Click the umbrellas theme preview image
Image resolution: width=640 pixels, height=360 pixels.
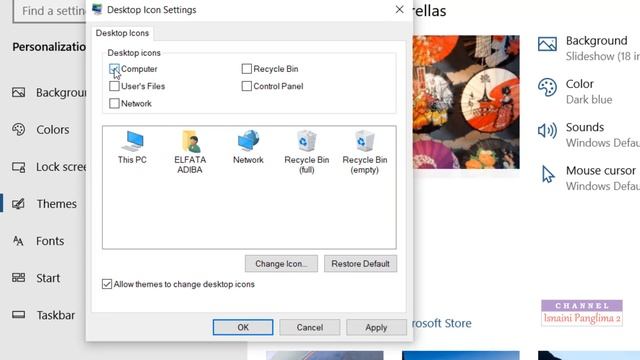tap(466, 102)
